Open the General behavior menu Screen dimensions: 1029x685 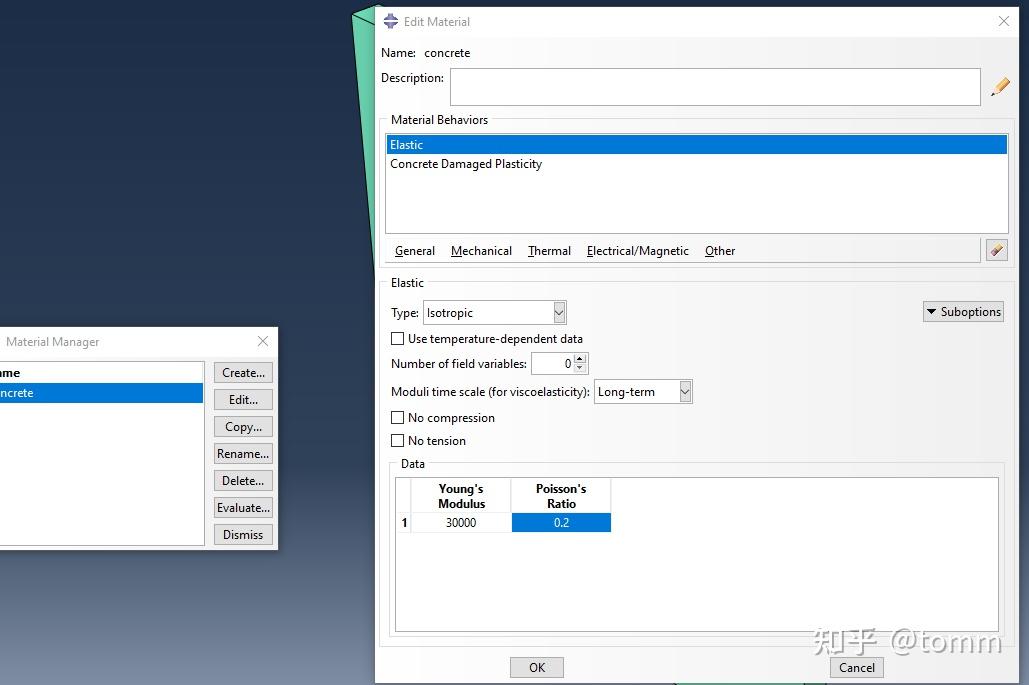click(413, 251)
